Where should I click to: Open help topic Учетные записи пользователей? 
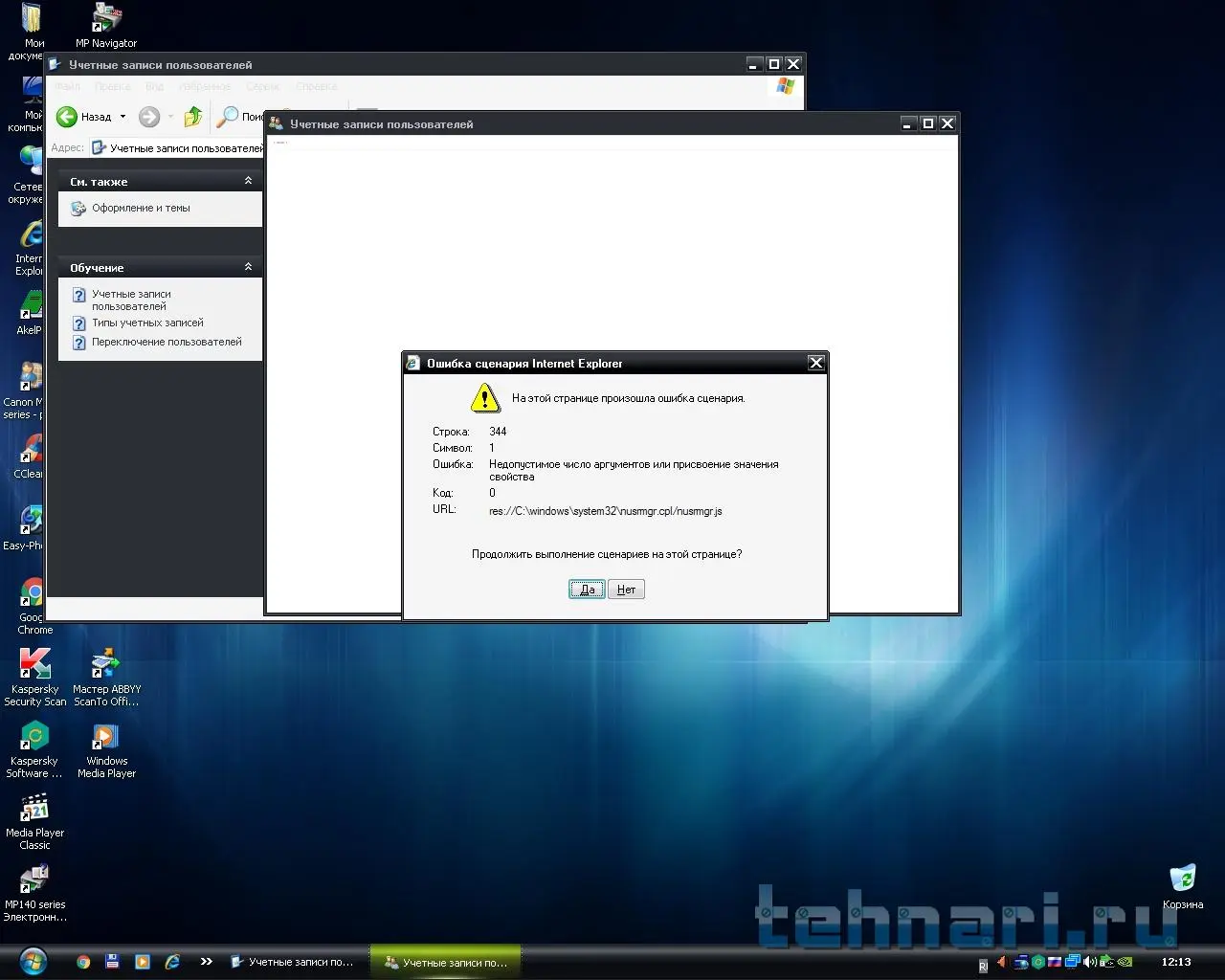(x=131, y=300)
